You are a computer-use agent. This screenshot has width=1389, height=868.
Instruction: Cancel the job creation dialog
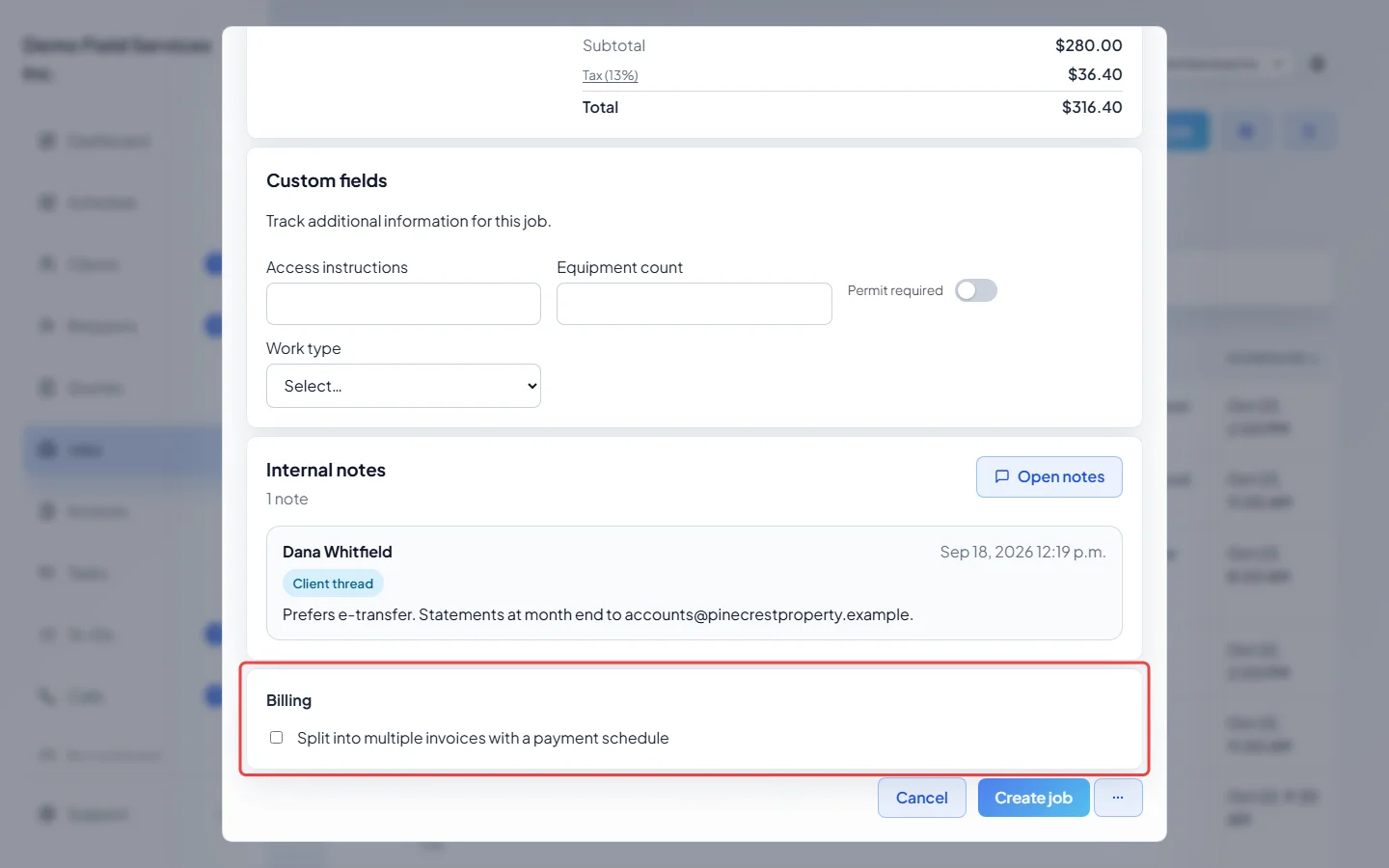tap(922, 798)
